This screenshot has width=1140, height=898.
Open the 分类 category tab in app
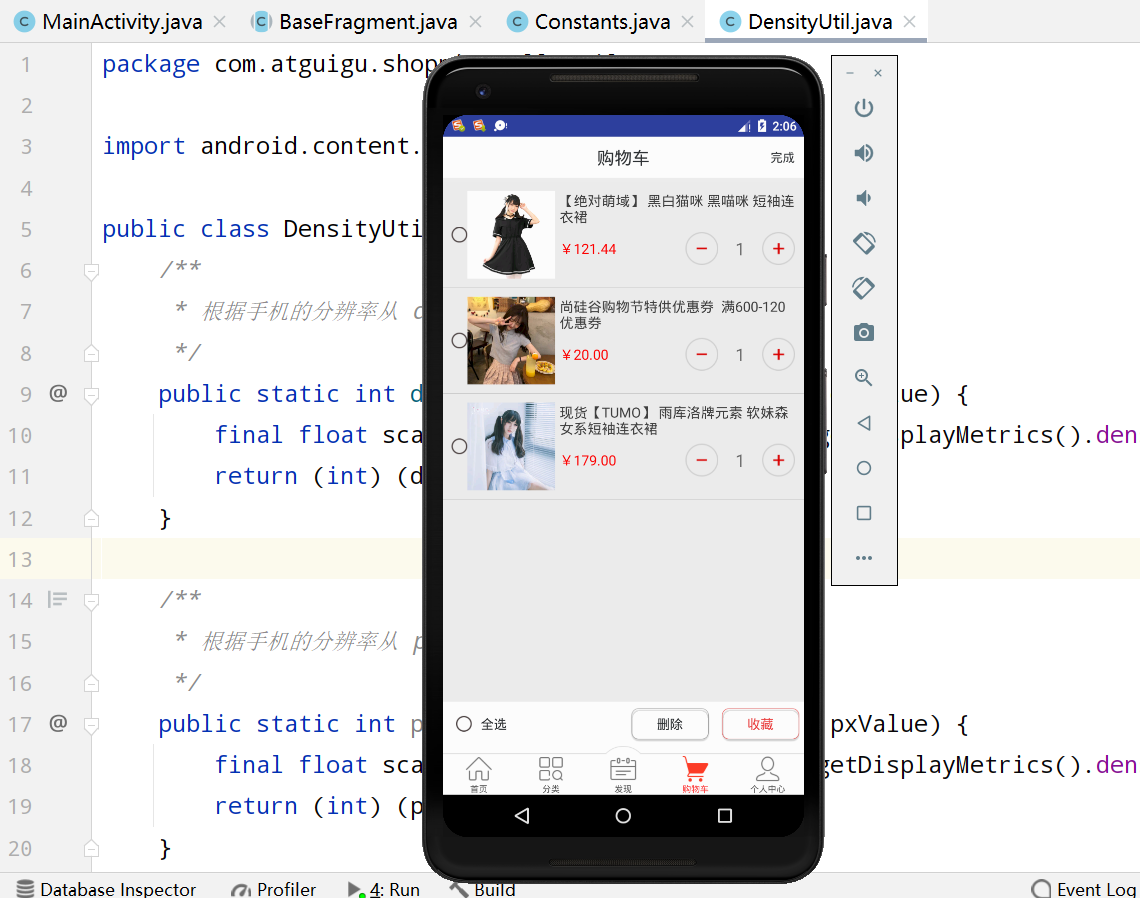pyautogui.click(x=550, y=774)
